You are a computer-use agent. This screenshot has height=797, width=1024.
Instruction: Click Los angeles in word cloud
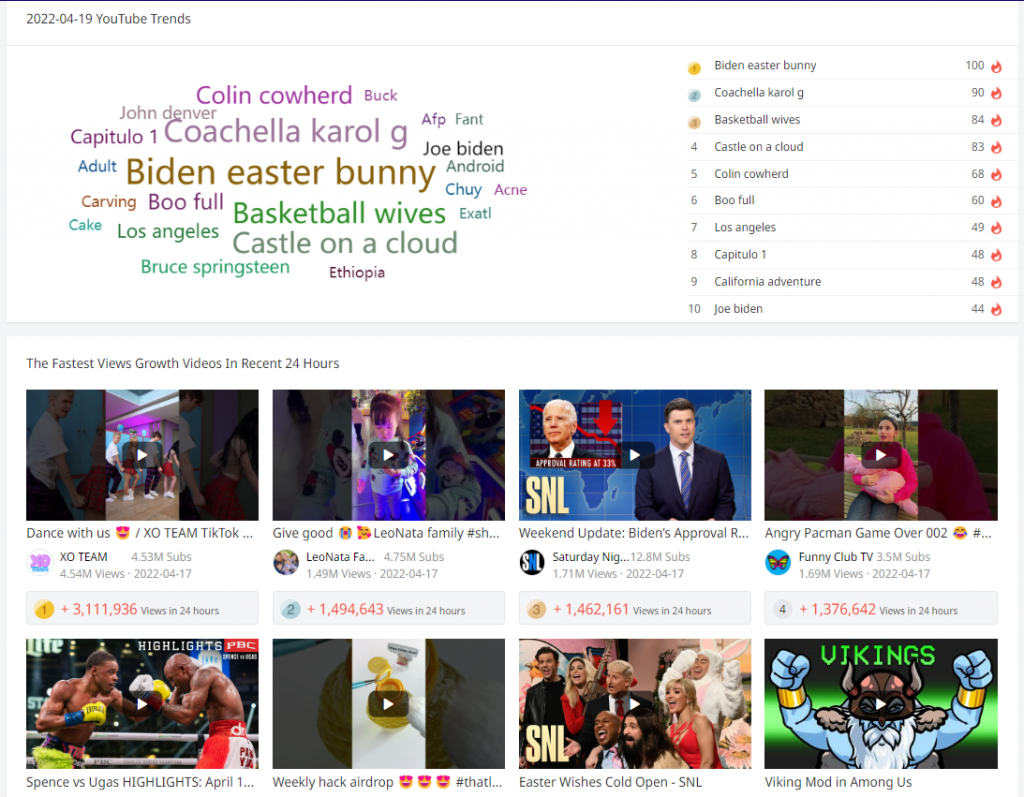168,231
